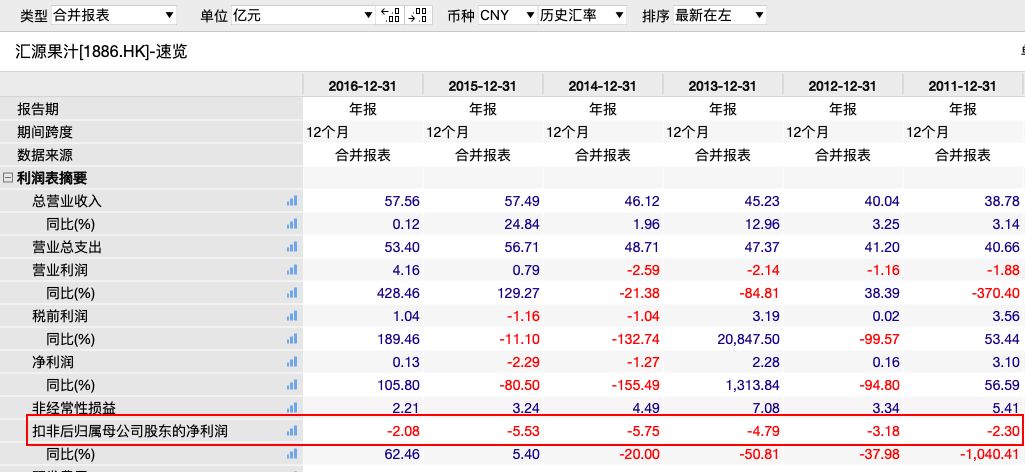
Task: Click the 年报 cell under 2016-12-31
Action: (x=363, y=109)
